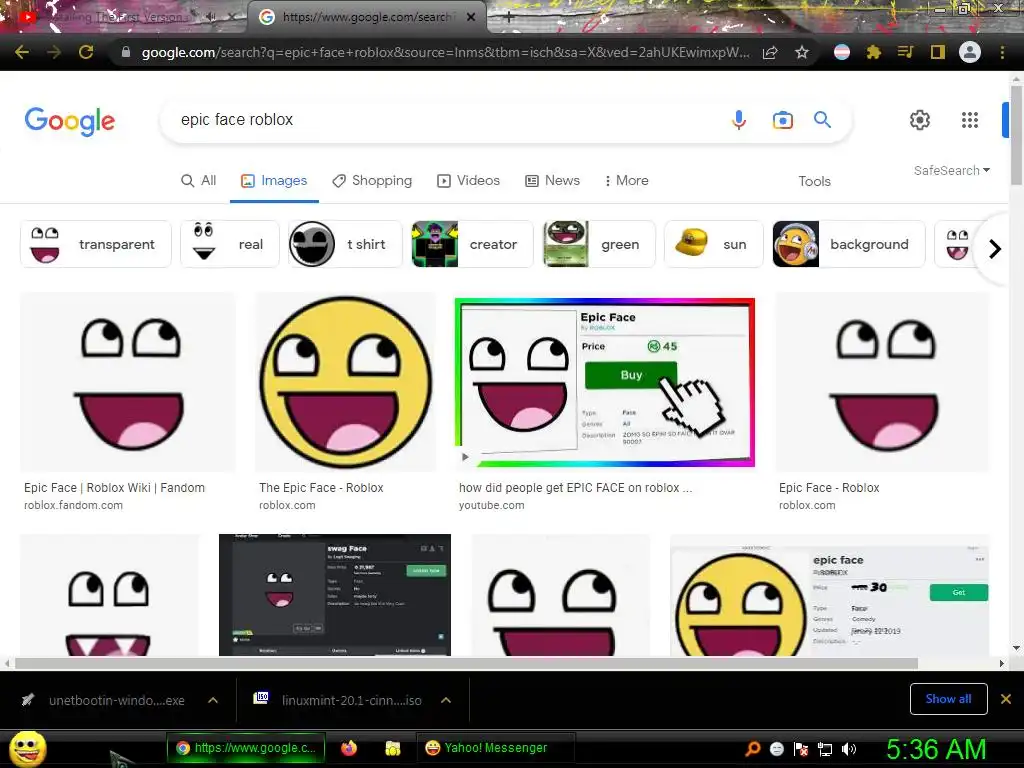Open Epic Face Roblox Wiki Fandom link

coord(114,488)
